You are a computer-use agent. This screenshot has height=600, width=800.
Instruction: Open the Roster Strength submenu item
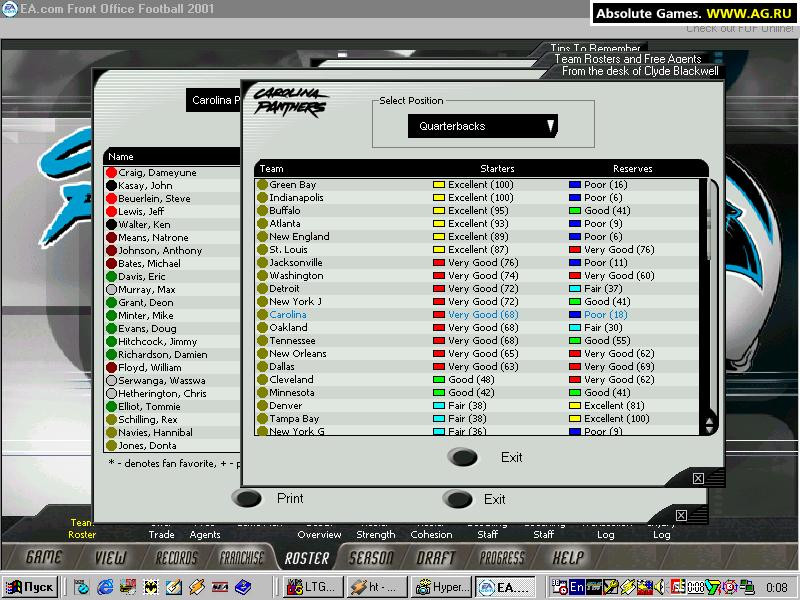point(376,531)
